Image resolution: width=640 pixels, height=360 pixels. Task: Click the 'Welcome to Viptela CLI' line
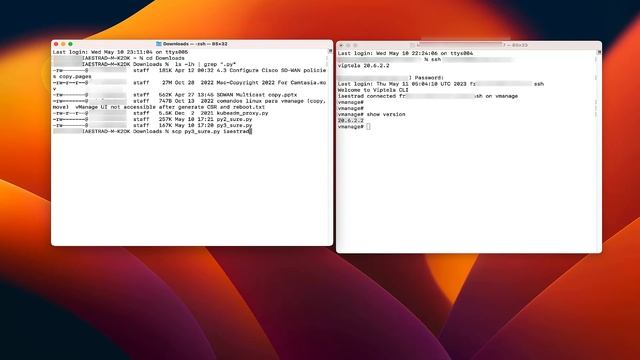(373, 90)
